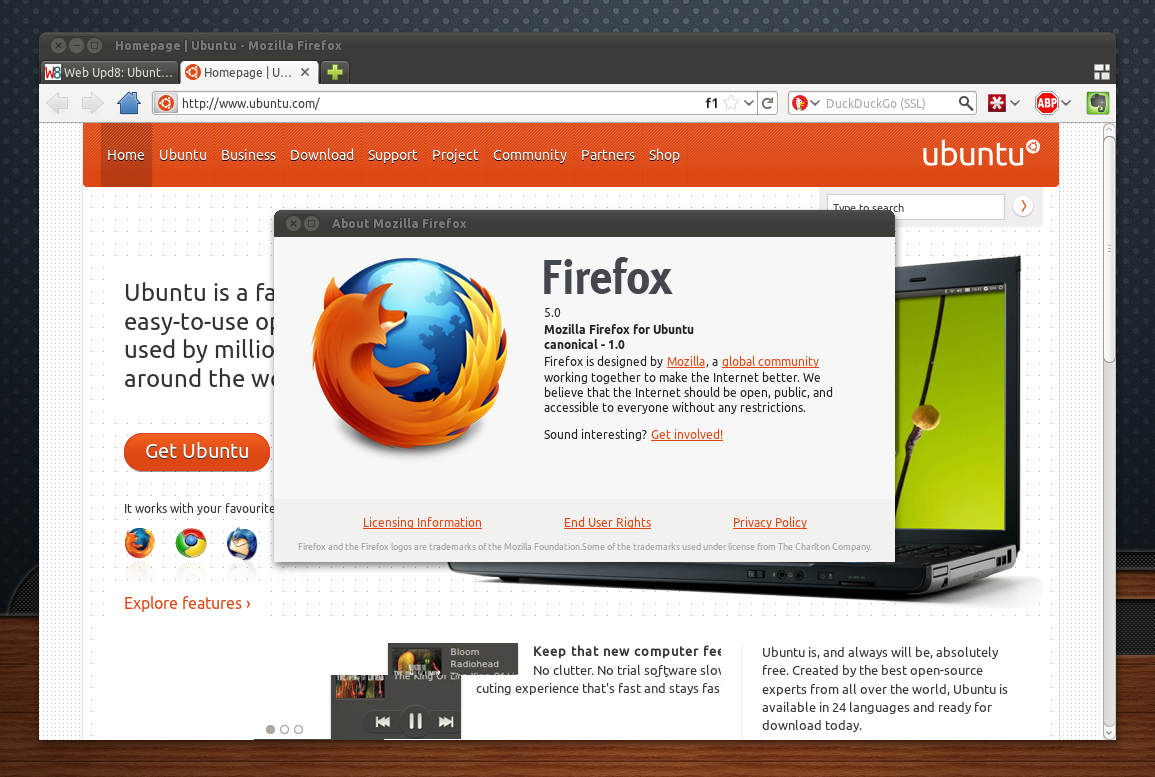Viewport: 1155px width, 777px height.
Task: Click the laptop image on Ubuntu page
Action: (x=958, y=427)
